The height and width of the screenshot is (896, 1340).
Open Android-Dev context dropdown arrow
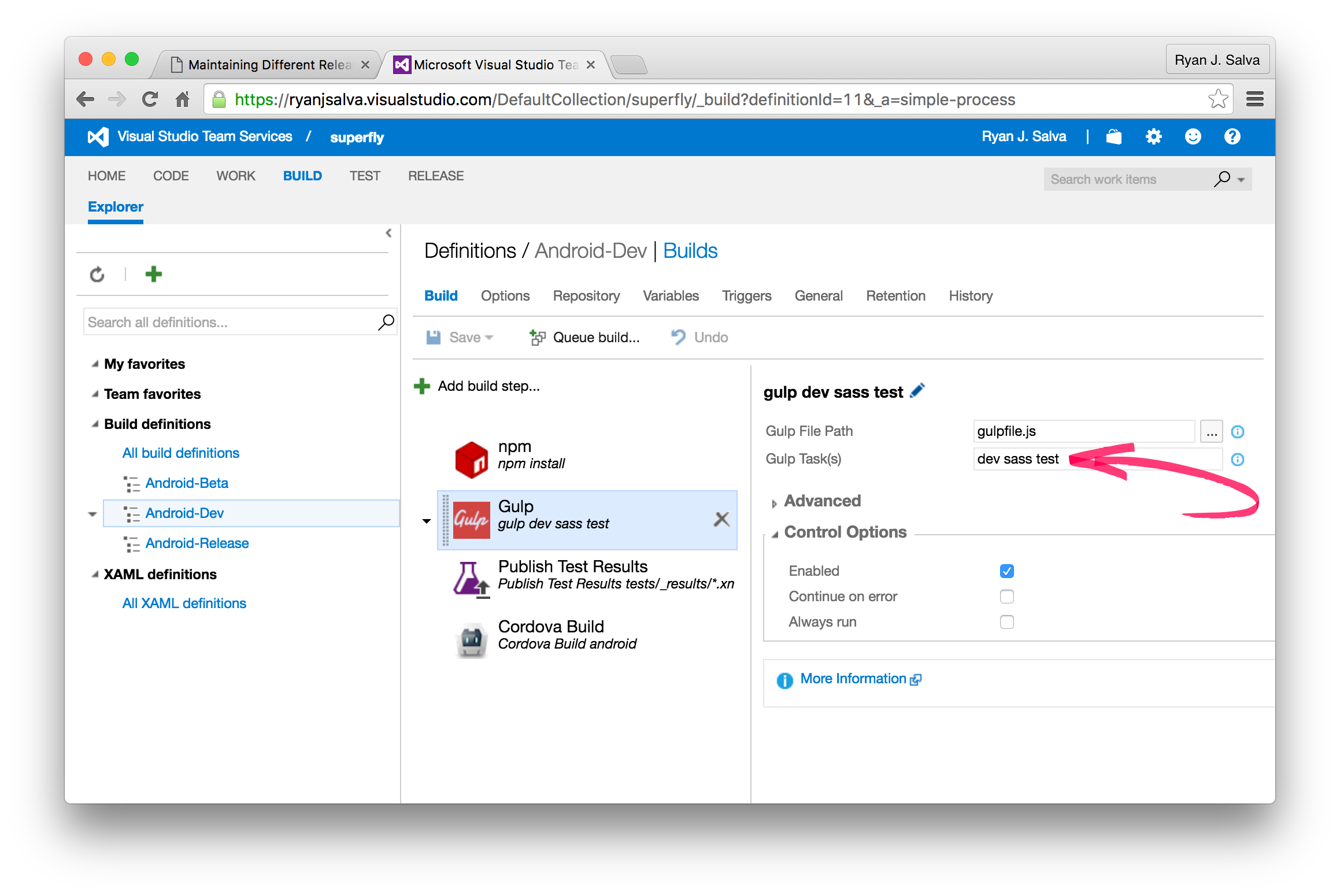coord(92,514)
